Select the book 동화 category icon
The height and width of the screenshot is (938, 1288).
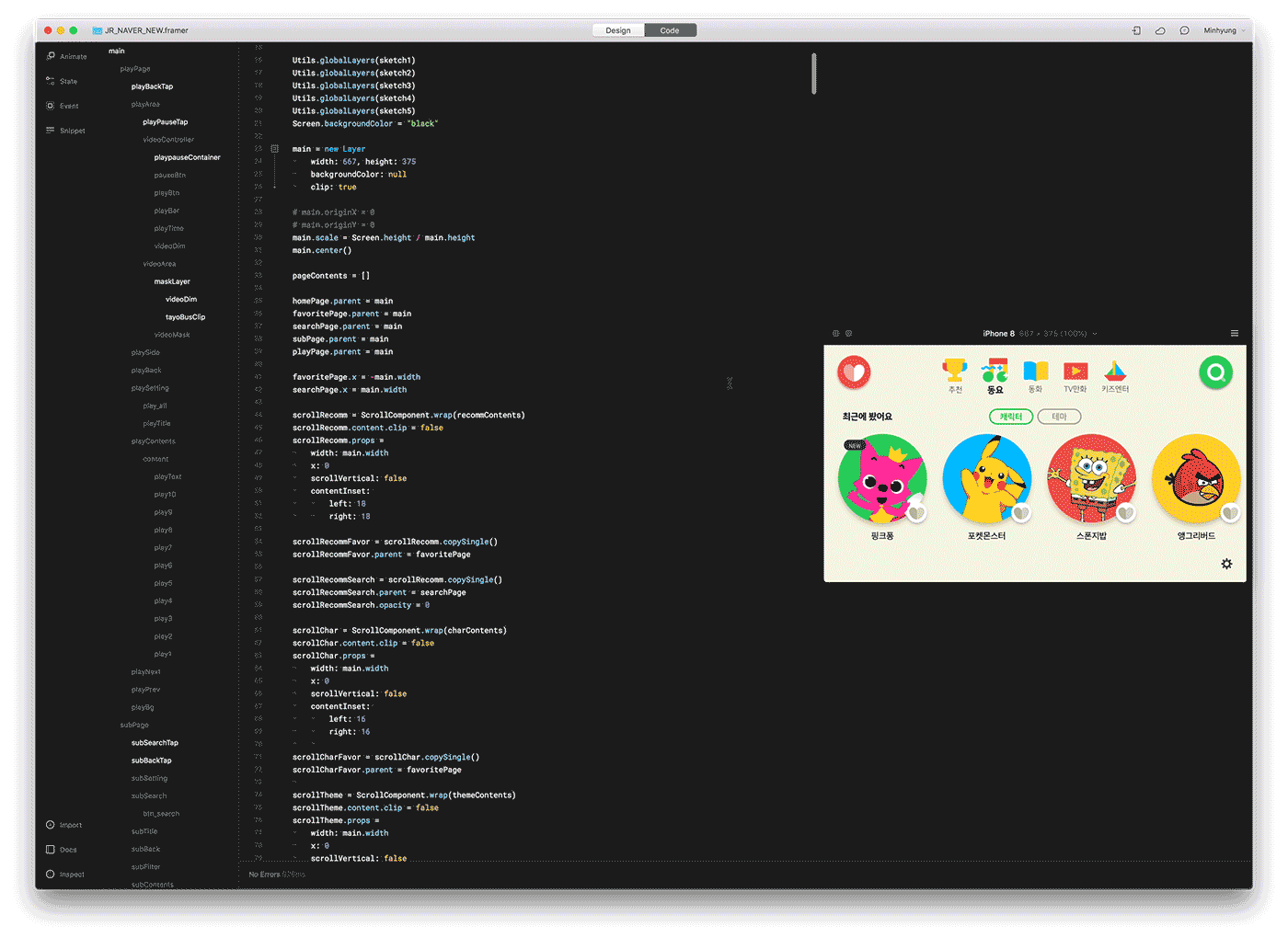(1035, 375)
